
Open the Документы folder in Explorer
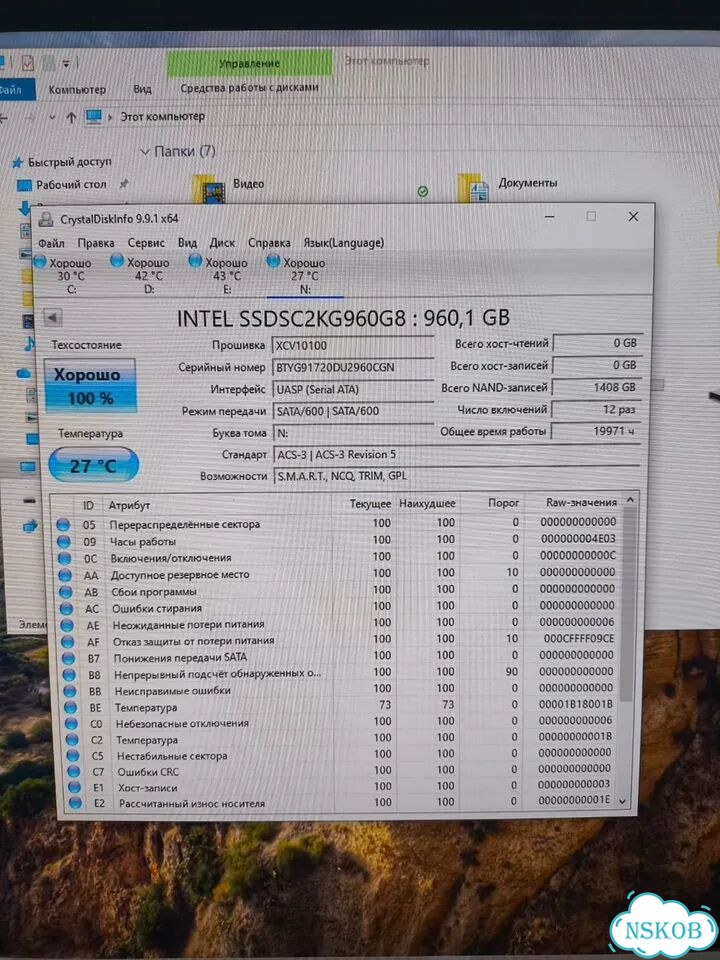tap(508, 187)
